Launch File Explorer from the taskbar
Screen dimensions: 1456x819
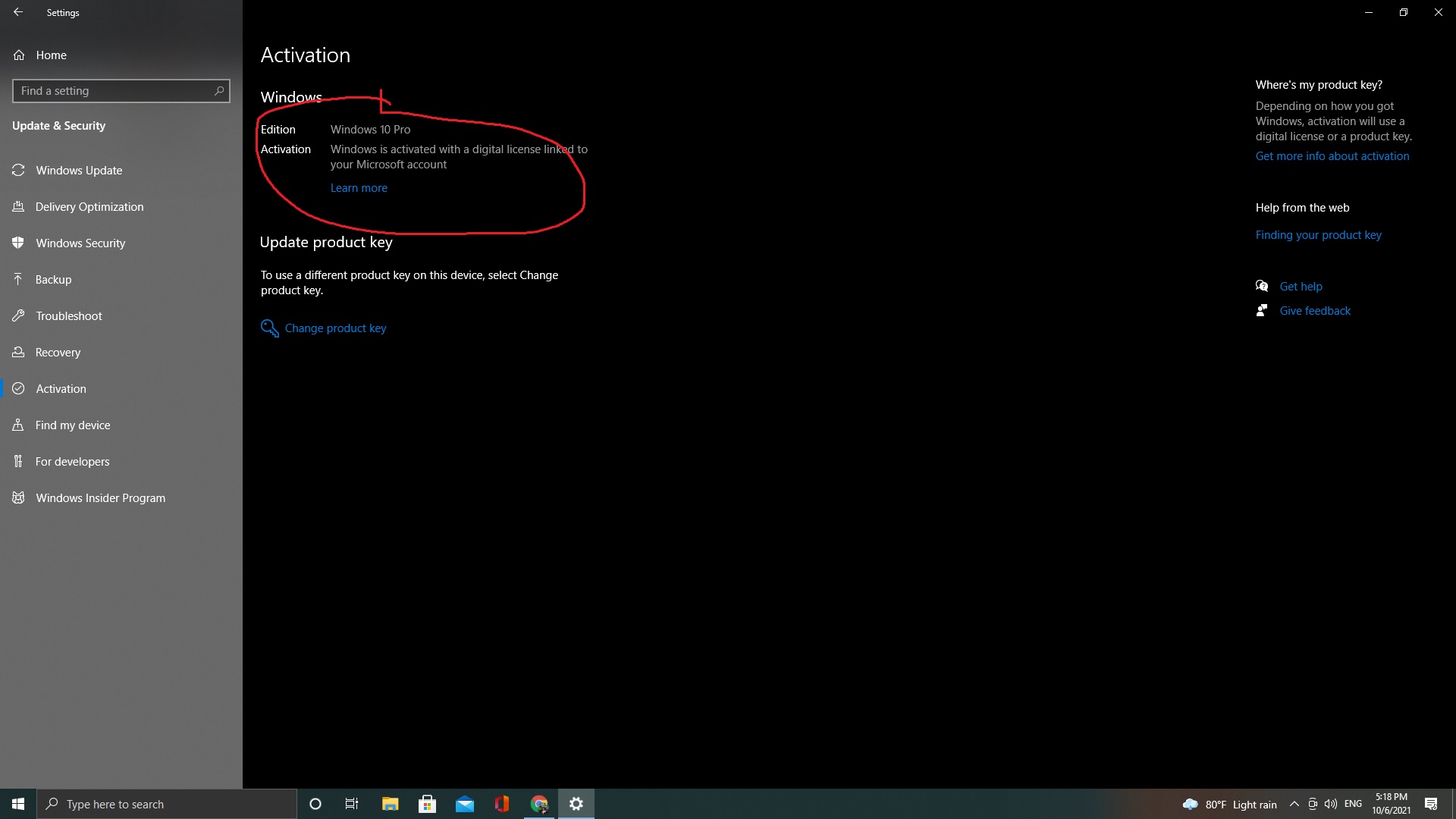click(x=390, y=804)
